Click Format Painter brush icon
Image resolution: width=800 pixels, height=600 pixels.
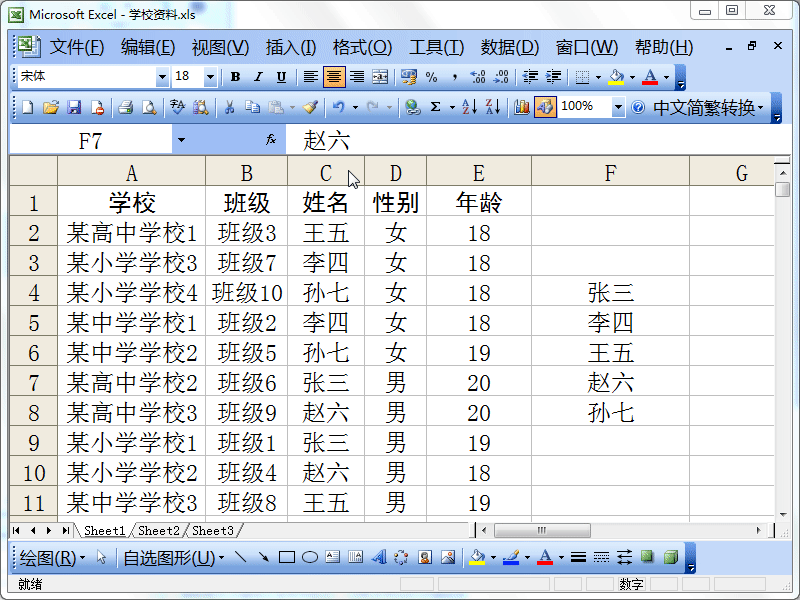point(310,107)
